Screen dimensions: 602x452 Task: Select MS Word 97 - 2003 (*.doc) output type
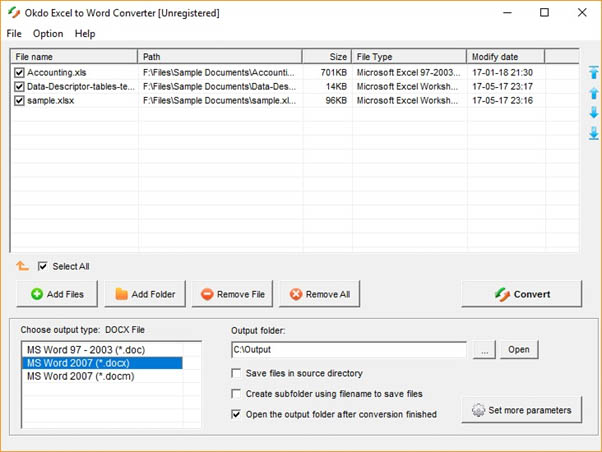pos(102,350)
